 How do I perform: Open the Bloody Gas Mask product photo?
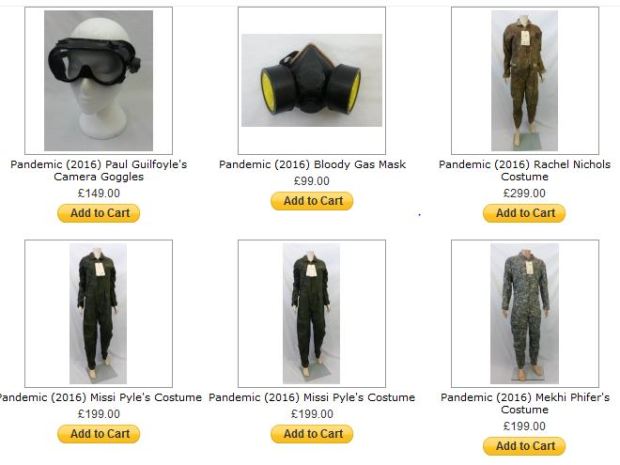[312, 81]
